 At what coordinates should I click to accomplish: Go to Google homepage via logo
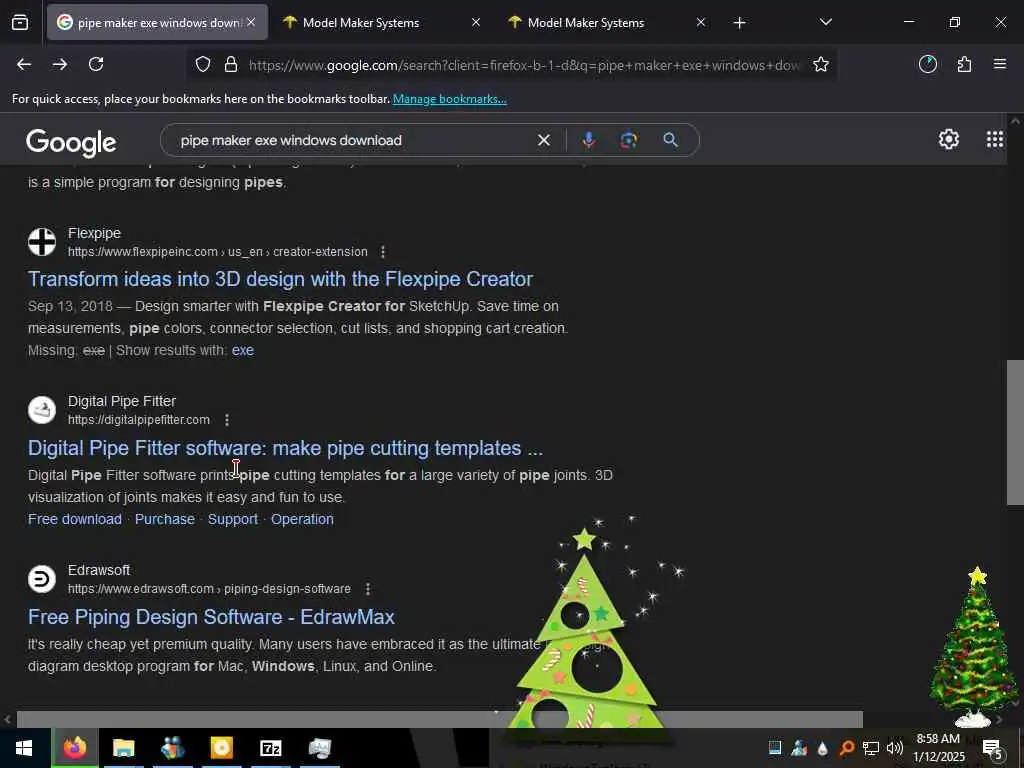tap(71, 142)
